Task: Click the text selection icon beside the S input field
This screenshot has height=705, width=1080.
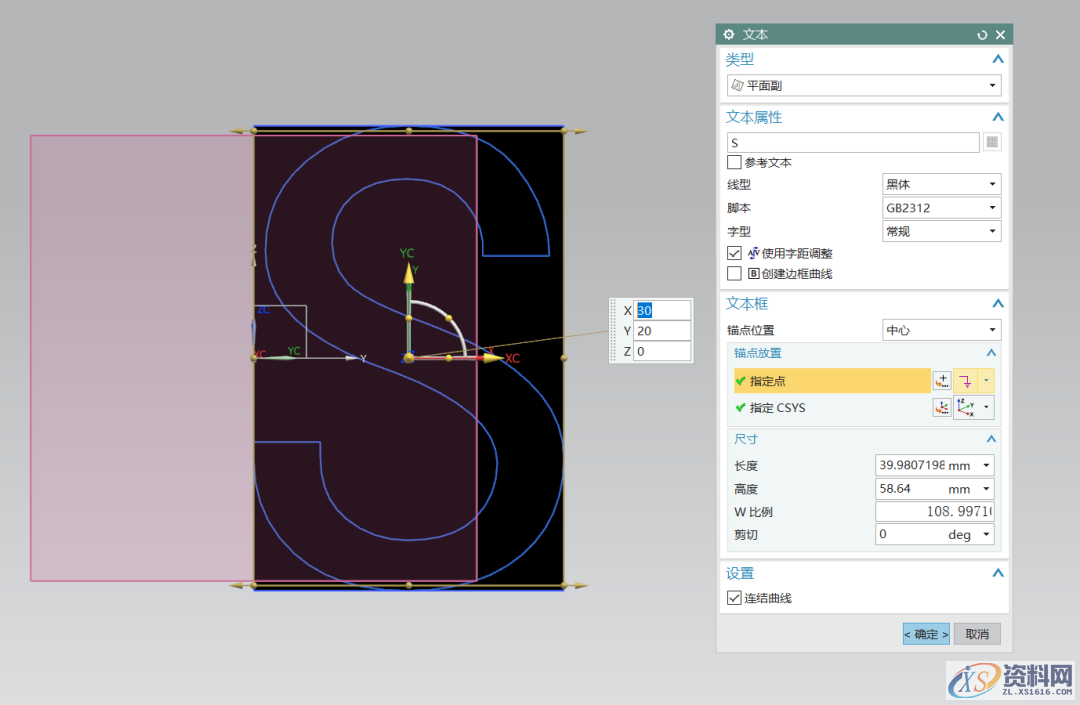Action: click(990, 142)
